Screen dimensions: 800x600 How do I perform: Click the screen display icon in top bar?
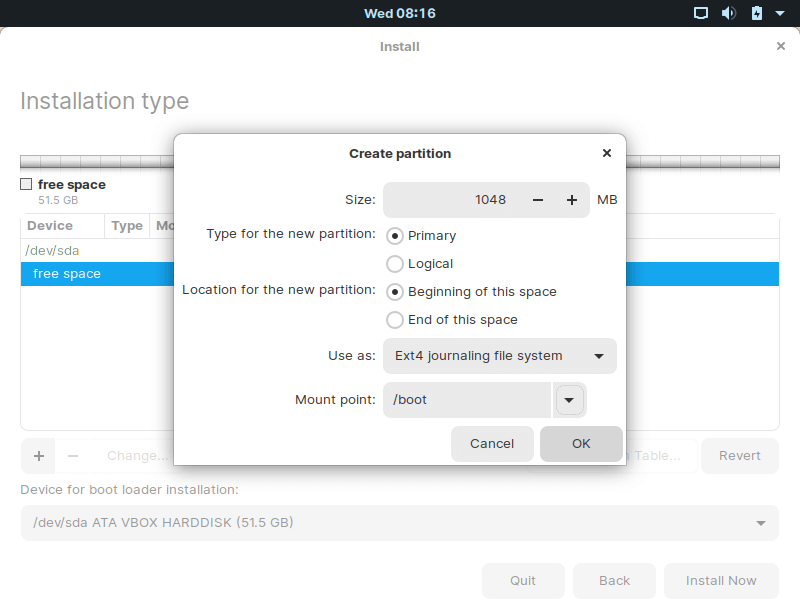coord(701,13)
